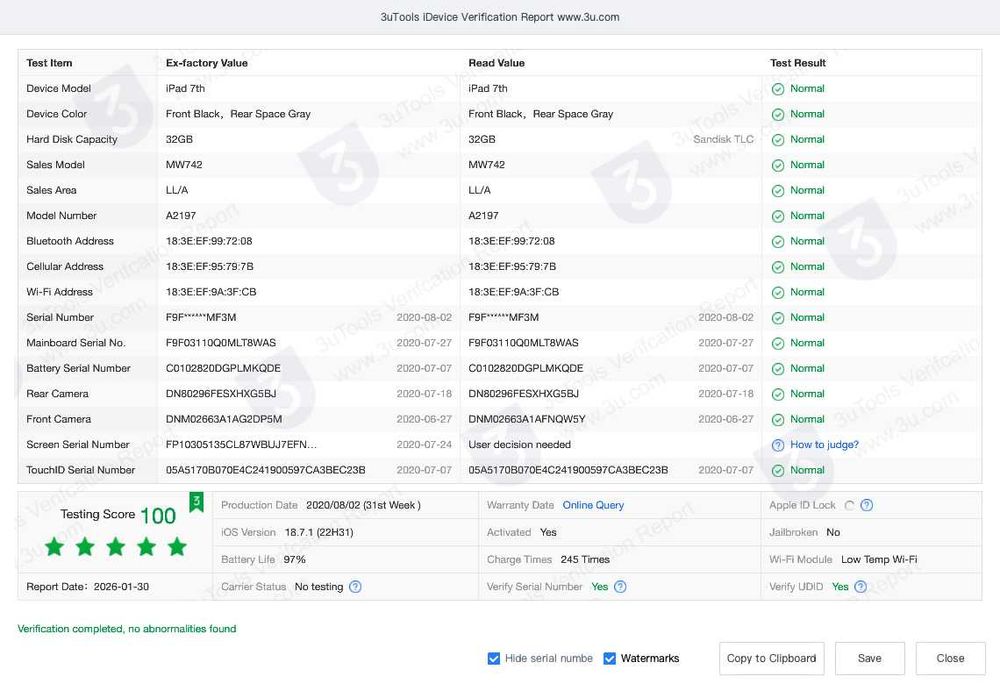Screen dimensions: 1000x689
Task: Uncheck the Hide serial number checkbox
Action: (494, 658)
